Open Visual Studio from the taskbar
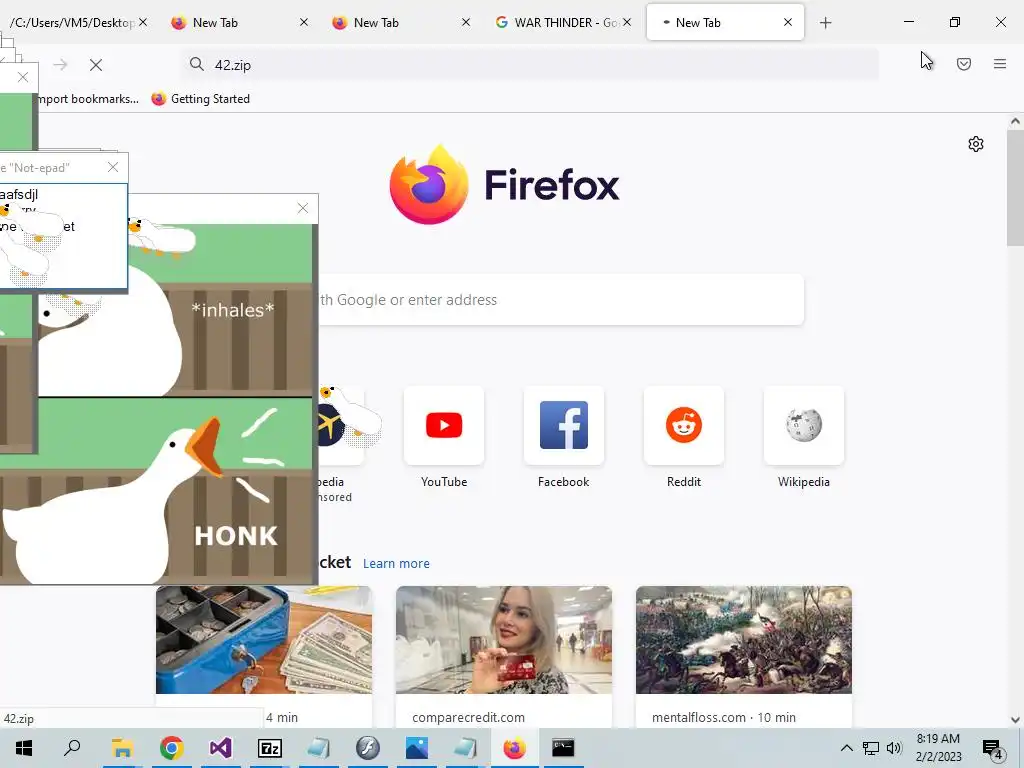The width and height of the screenshot is (1024, 768). (x=220, y=748)
